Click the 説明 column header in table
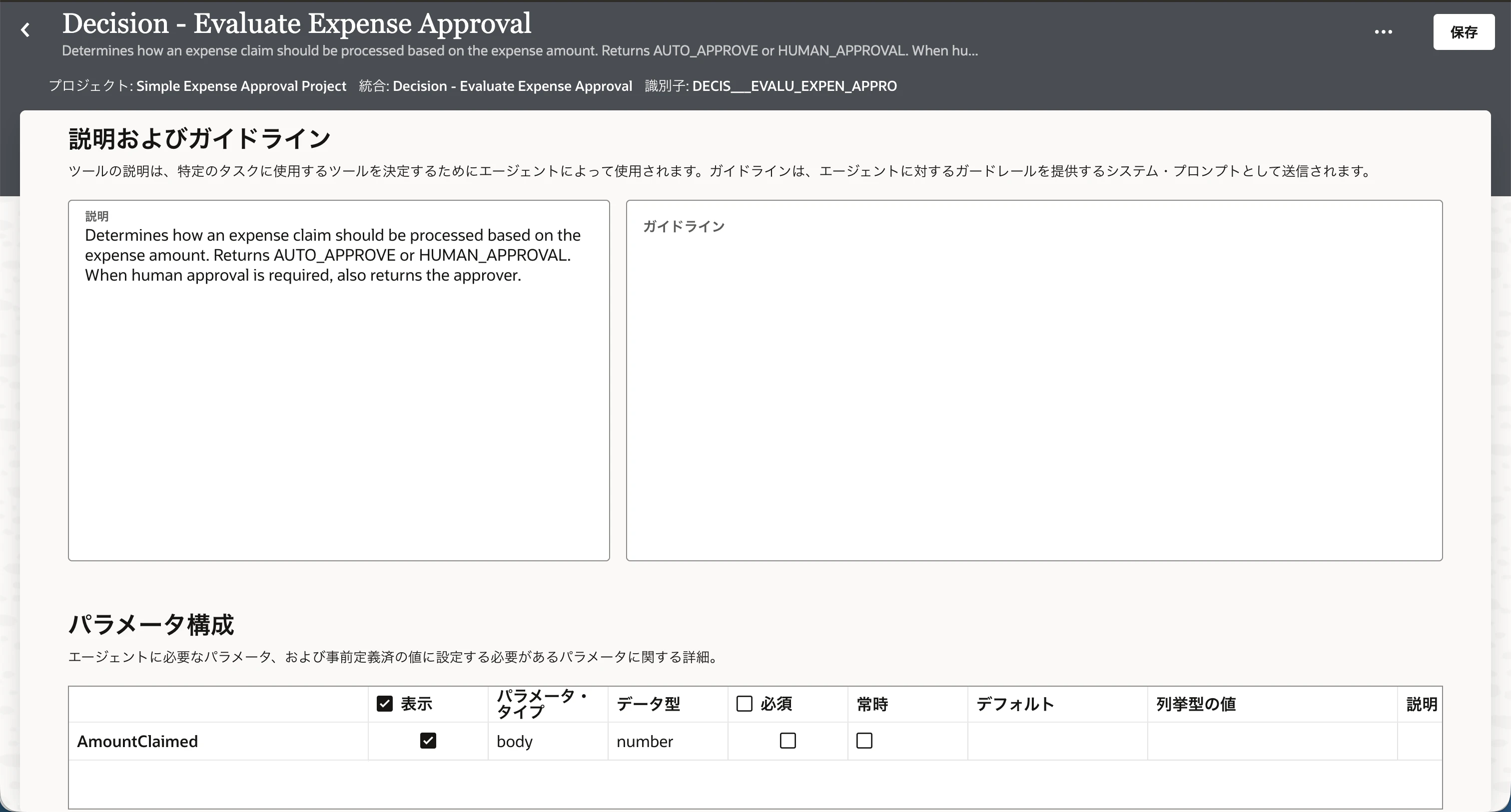The height and width of the screenshot is (812, 1511). point(1421,704)
